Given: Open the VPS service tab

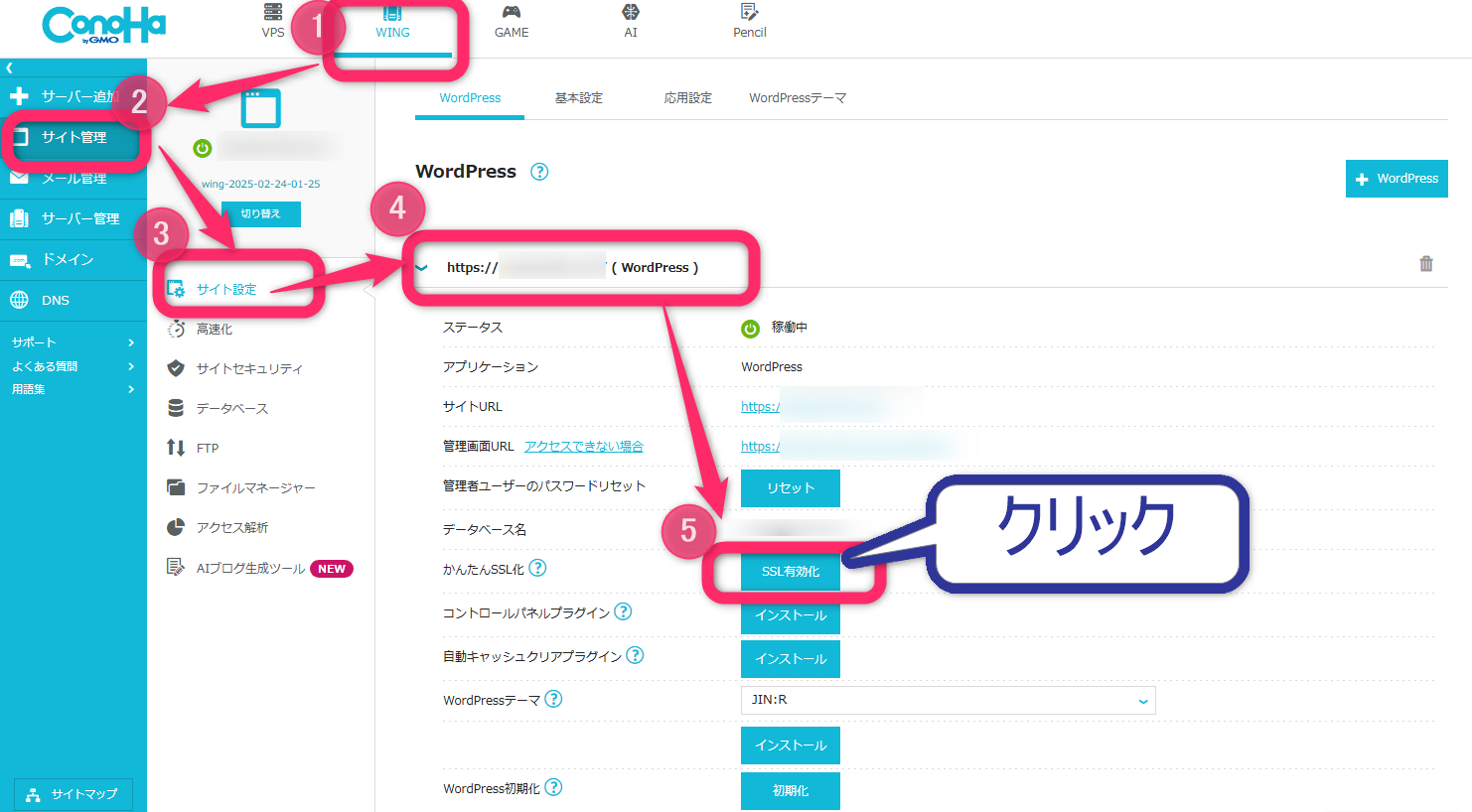Looking at the screenshot, I should tap(273, 22).
